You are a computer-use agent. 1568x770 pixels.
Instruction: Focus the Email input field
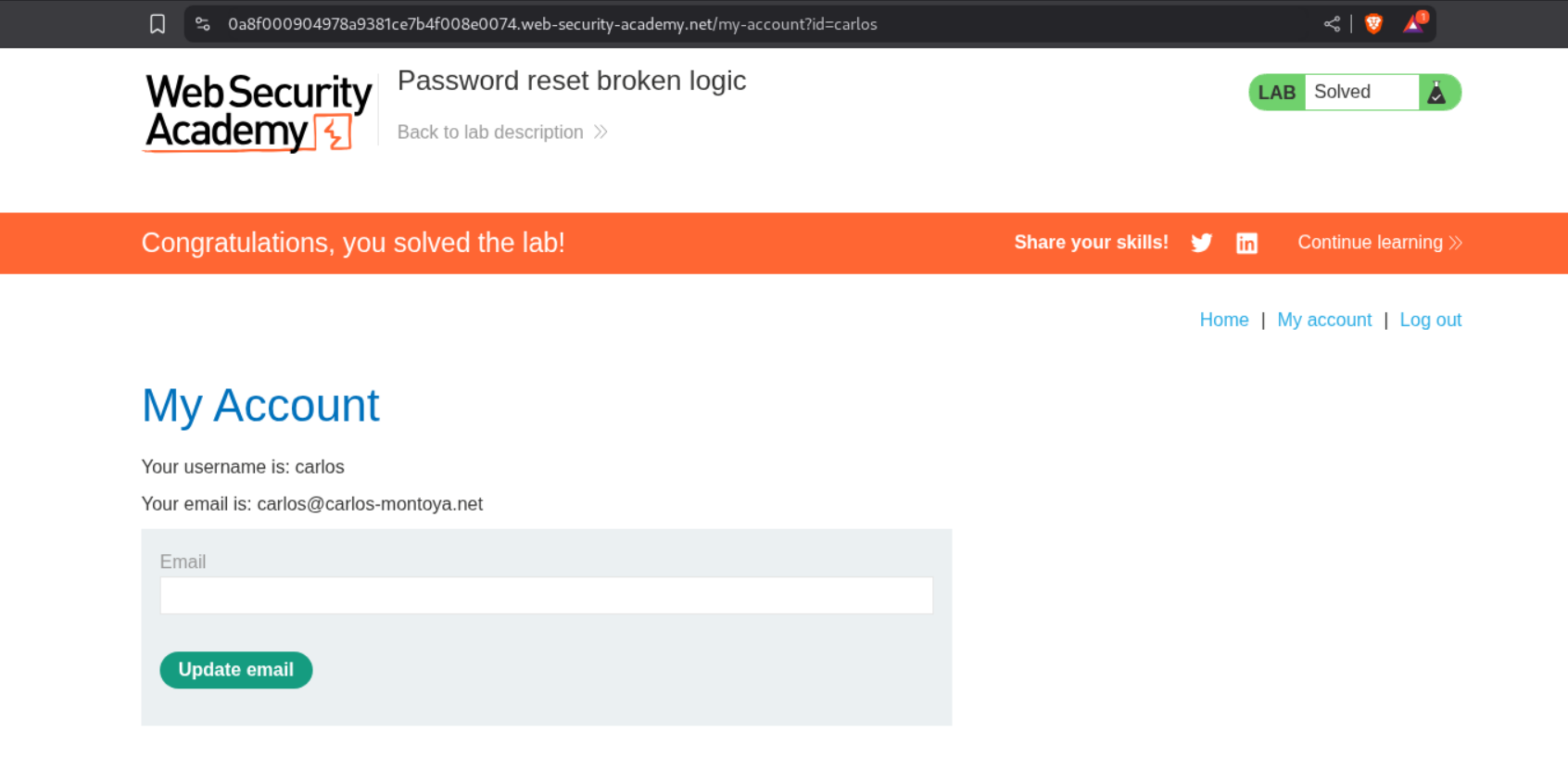tap(546, 596)
